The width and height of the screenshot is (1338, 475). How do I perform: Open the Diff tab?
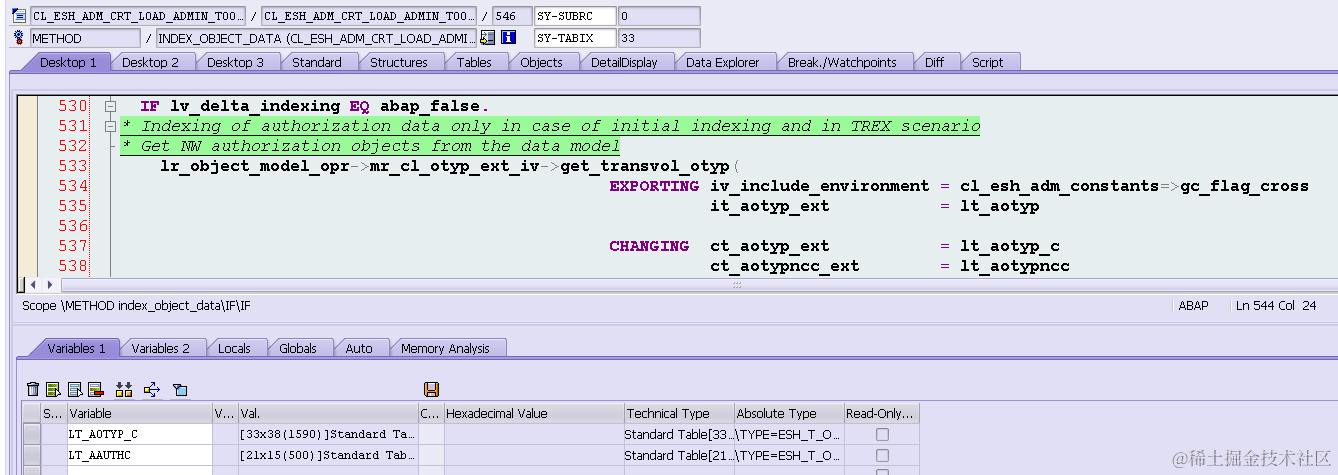[x=934, y=62]
